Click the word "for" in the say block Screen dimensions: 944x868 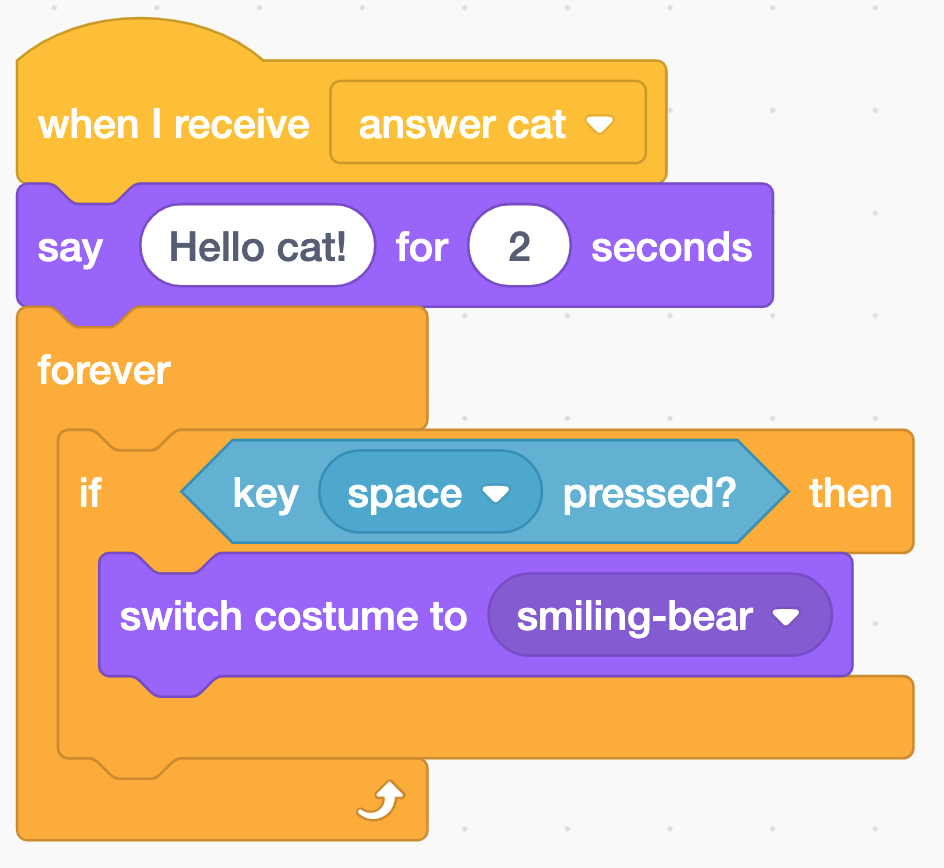421,247
